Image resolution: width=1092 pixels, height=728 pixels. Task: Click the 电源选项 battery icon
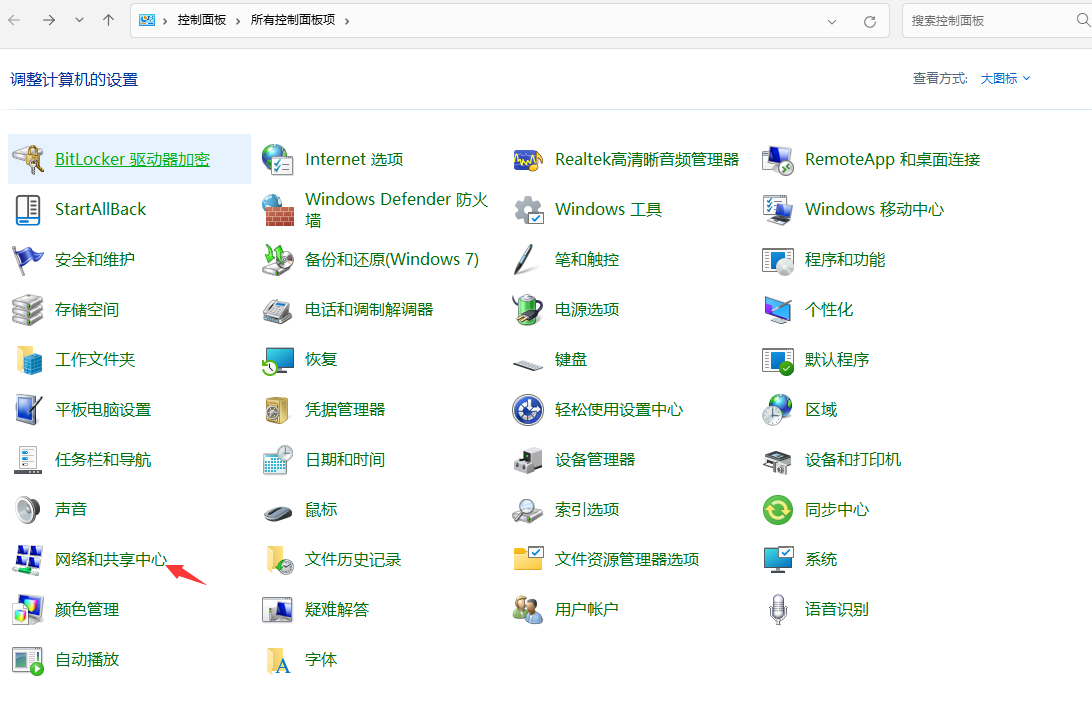pyautogui.click(x=528, y=310)
